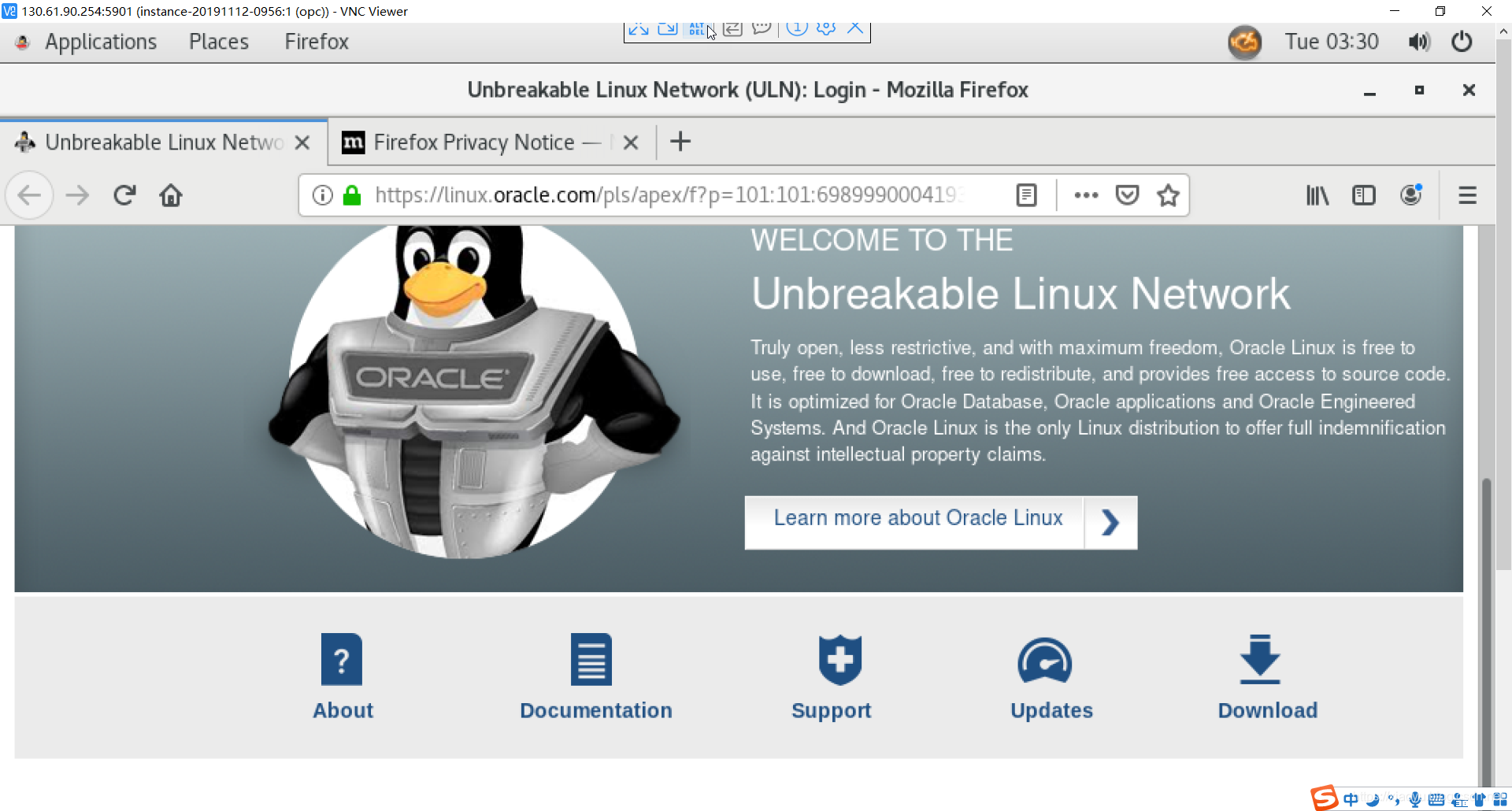Click the Updates link text
1512x811 pixels.
pyautogui.click(x=1052, y=711)
